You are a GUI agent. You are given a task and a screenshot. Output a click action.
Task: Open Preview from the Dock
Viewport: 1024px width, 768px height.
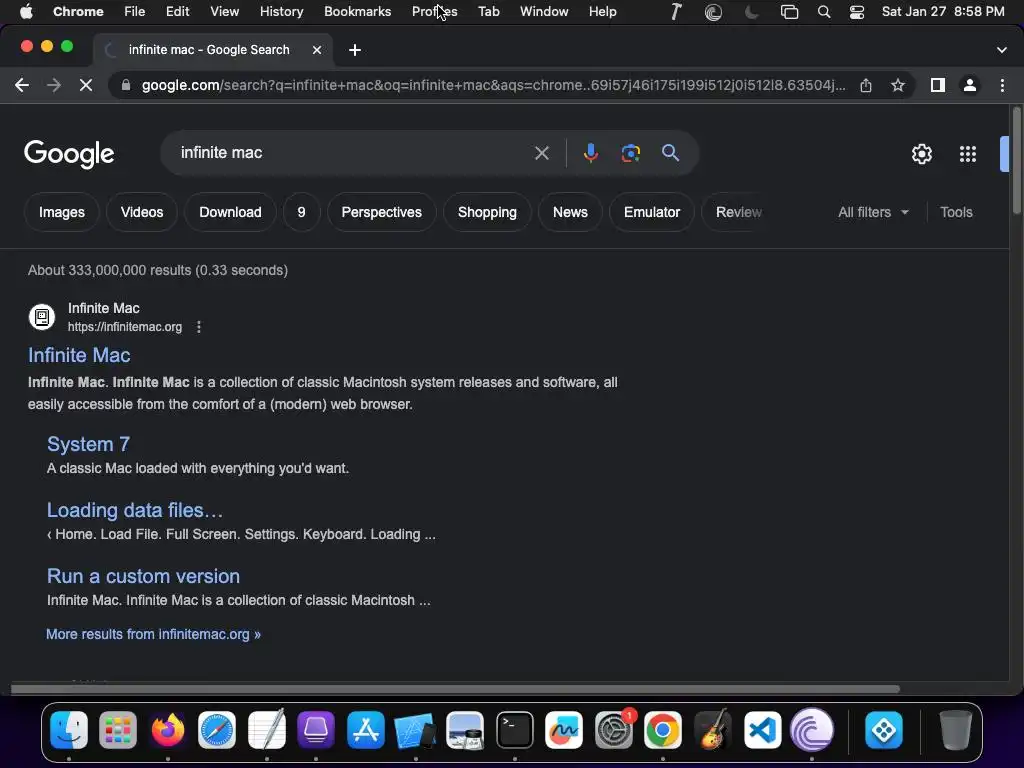coord(465,729)
